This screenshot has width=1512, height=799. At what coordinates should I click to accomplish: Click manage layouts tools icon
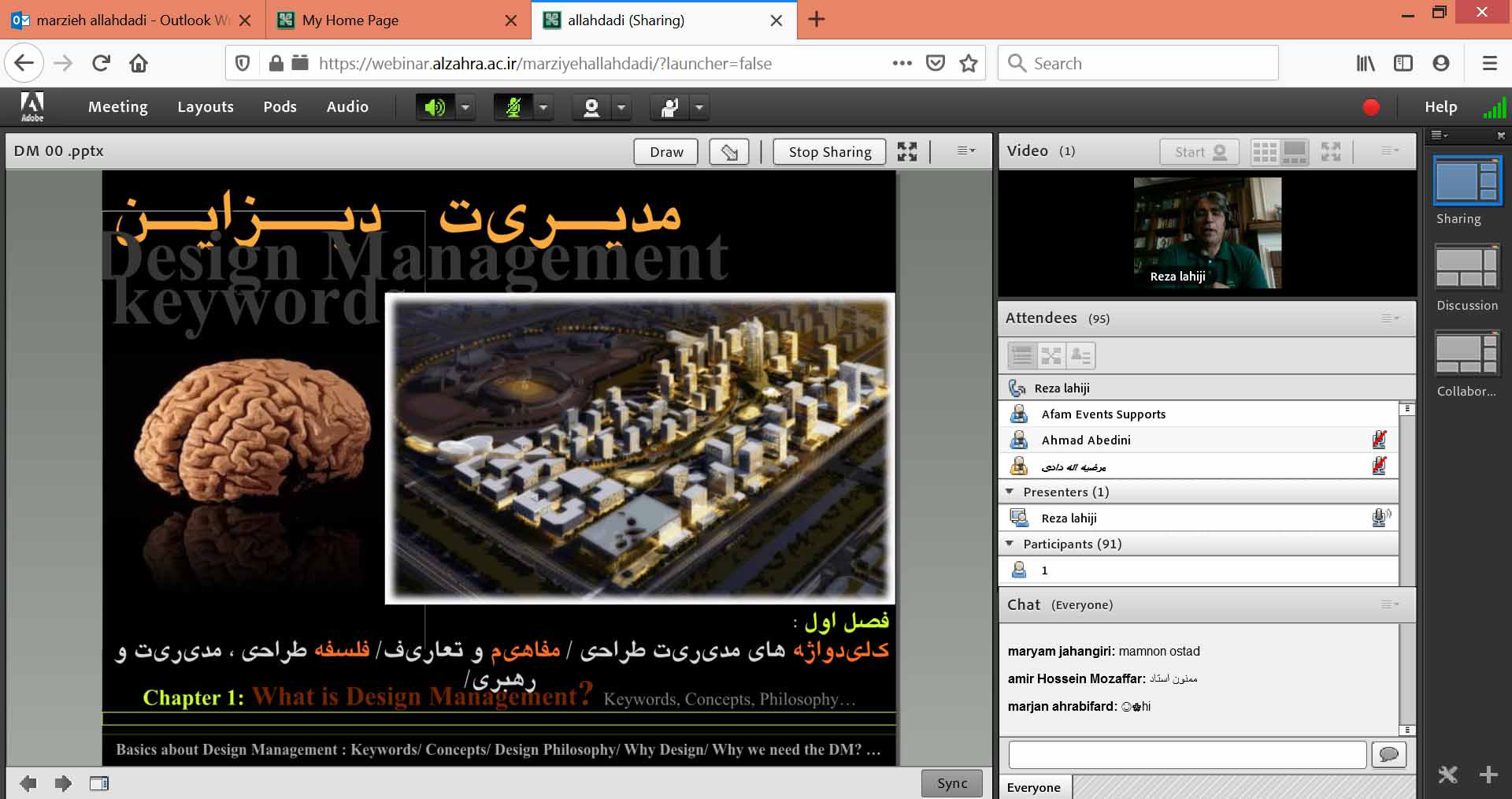pyautogui.click(x=1447, y=775)
